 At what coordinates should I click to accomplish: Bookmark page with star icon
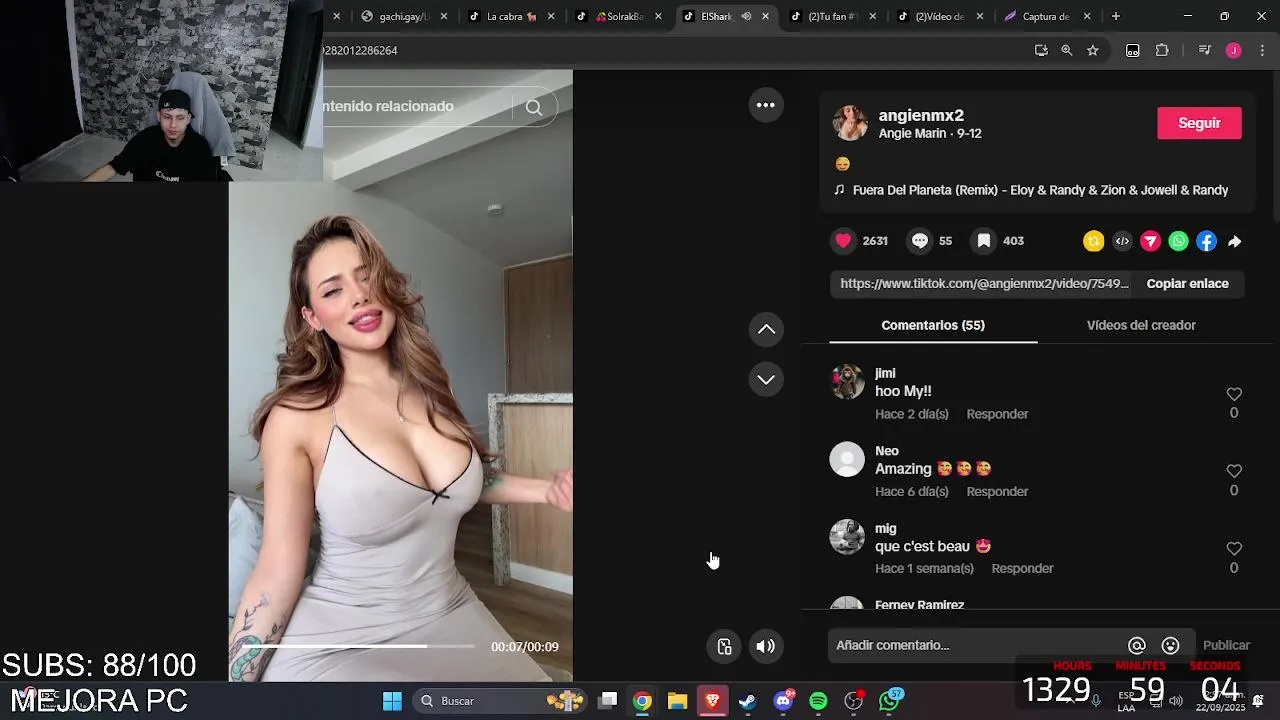1093,50
